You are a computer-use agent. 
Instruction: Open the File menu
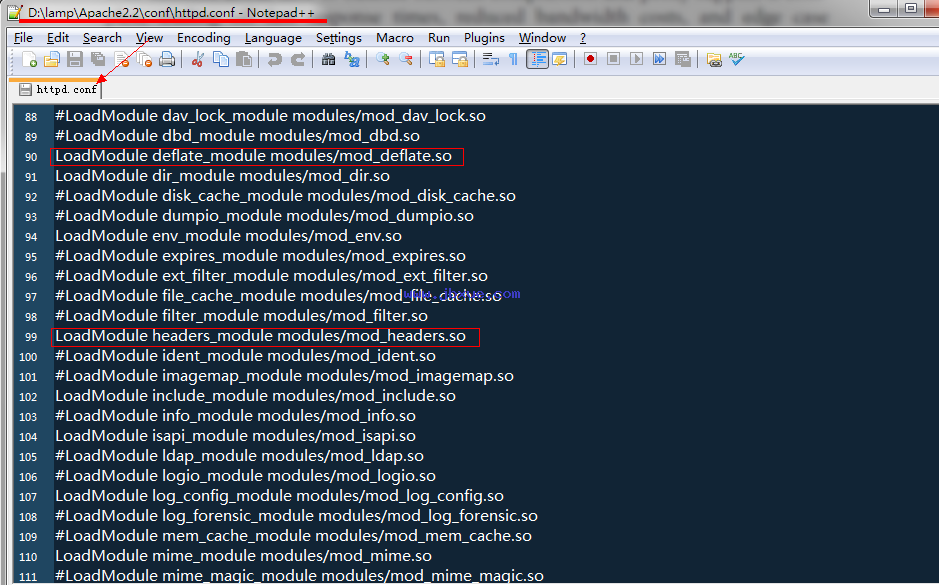click(x=23, y=38)
